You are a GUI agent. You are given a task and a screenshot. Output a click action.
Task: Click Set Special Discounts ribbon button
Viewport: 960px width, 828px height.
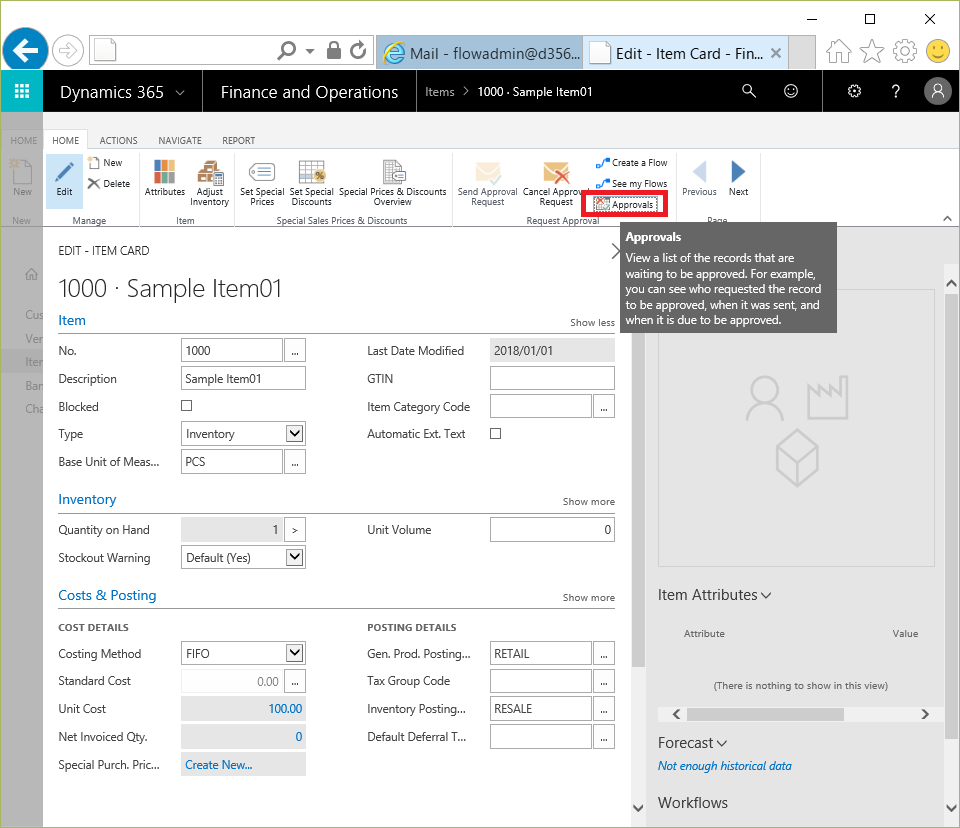click(311, 183)
